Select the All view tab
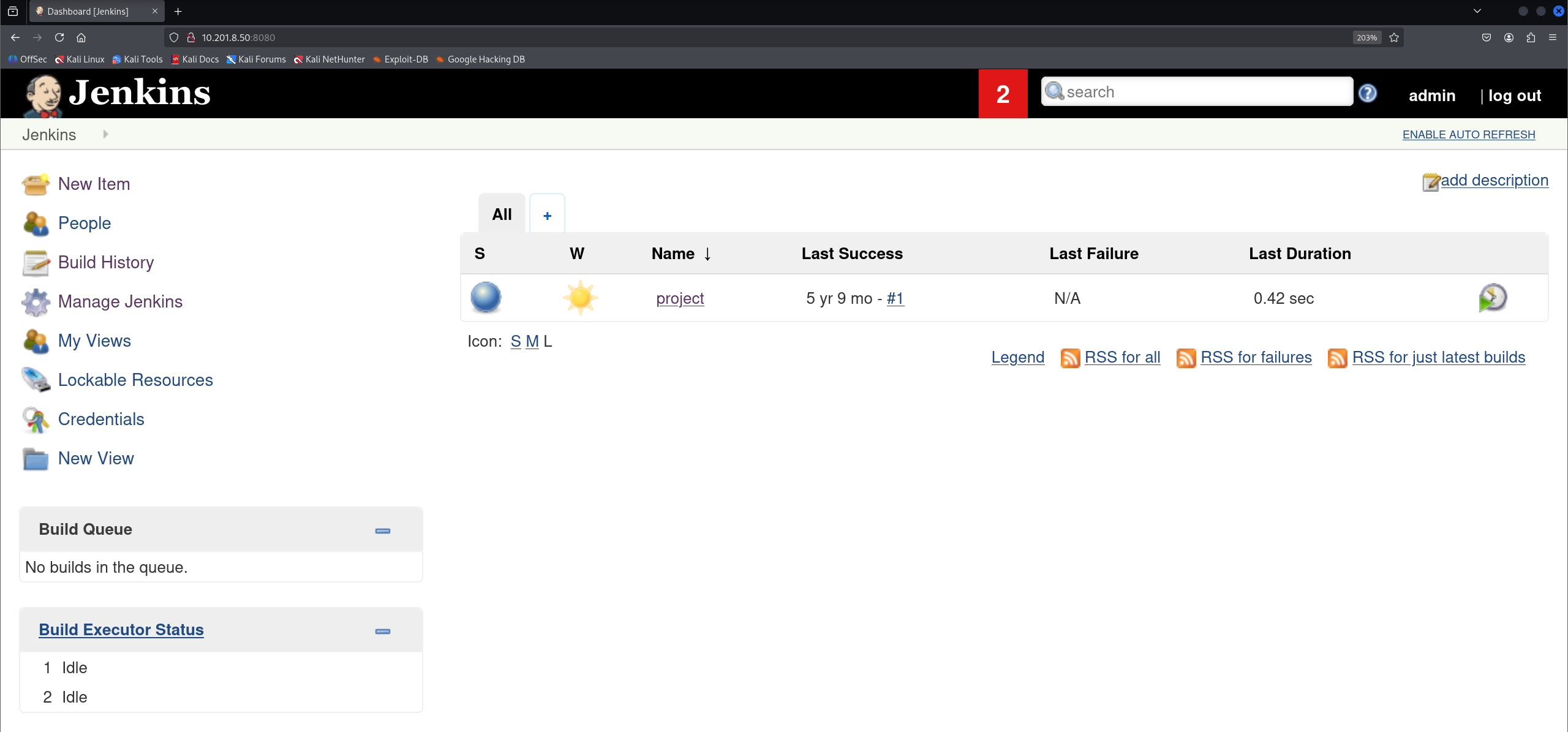The height and width of the screenshot is (732, 1568). pos(502,214)
